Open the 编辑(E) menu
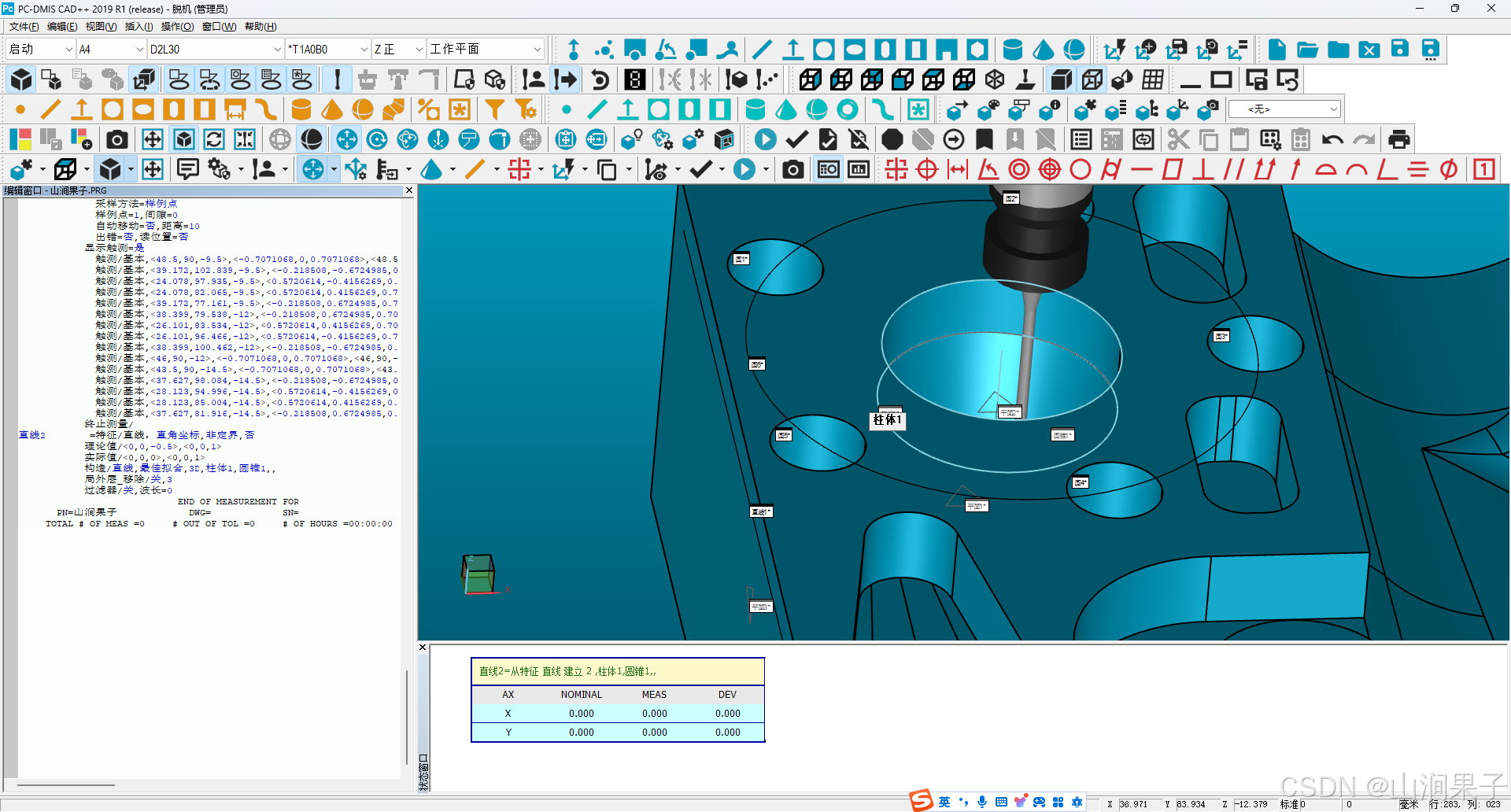Viewport: 1511px width, 812px height. pos(62,27)
